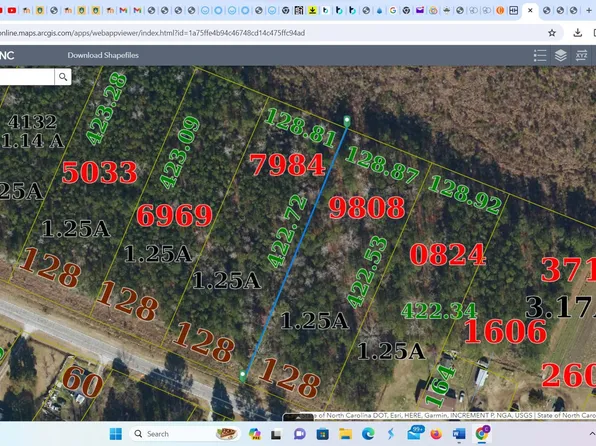This screenshot has height=446, width=596.
Task: Click the 422.72 dimension label
Action: [287, 231]
